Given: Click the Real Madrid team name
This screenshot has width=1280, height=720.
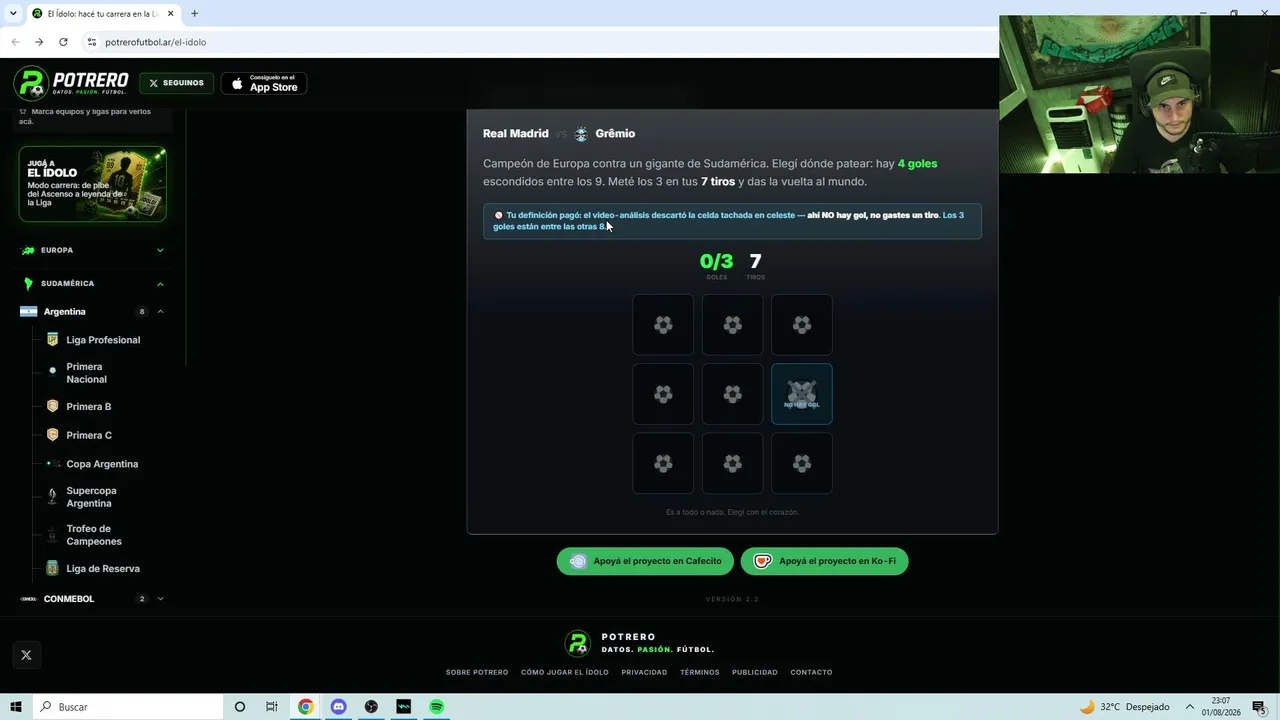Looking at the screenshot, I should point(516,134).
